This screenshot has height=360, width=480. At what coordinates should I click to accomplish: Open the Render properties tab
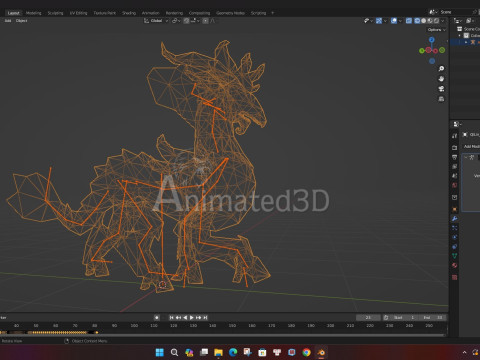[454, 147]
